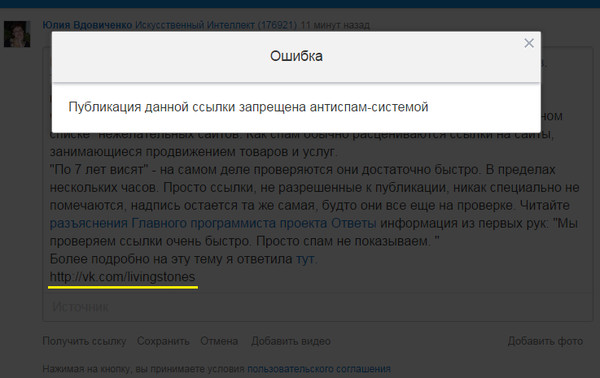Click the error message text about антиспам-системой
This screenshot has height=378, width=600.
pyautogui.click(x=248, y=107)
